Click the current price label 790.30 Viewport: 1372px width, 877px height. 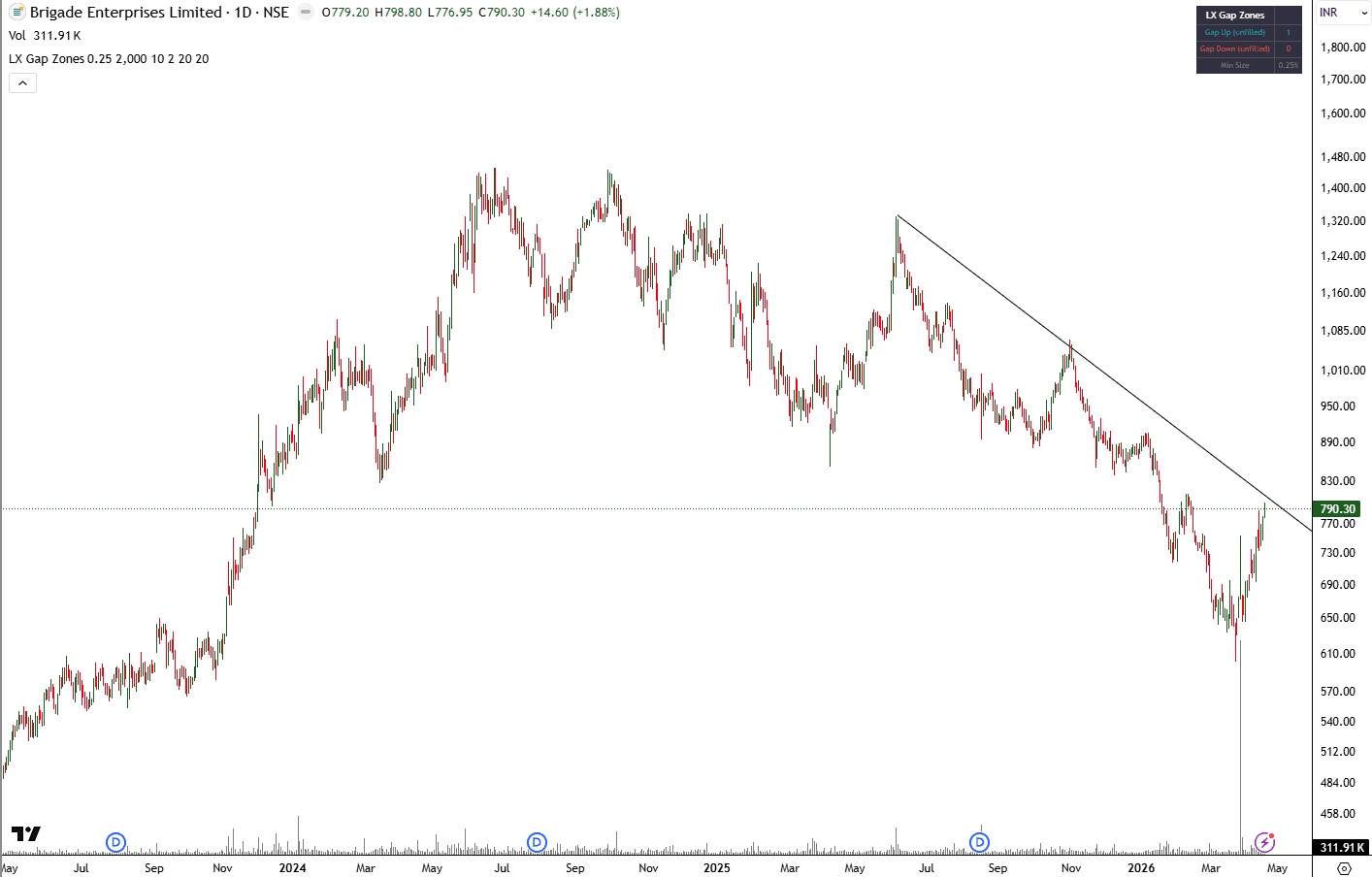pos(1338,509)
